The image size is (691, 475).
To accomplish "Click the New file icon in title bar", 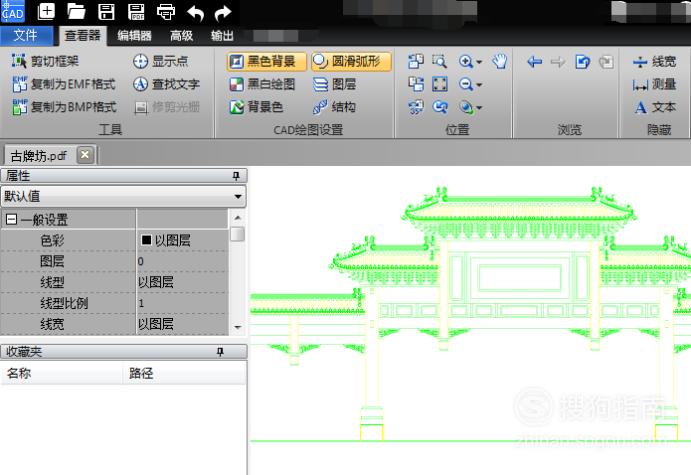I will [46, 11].
